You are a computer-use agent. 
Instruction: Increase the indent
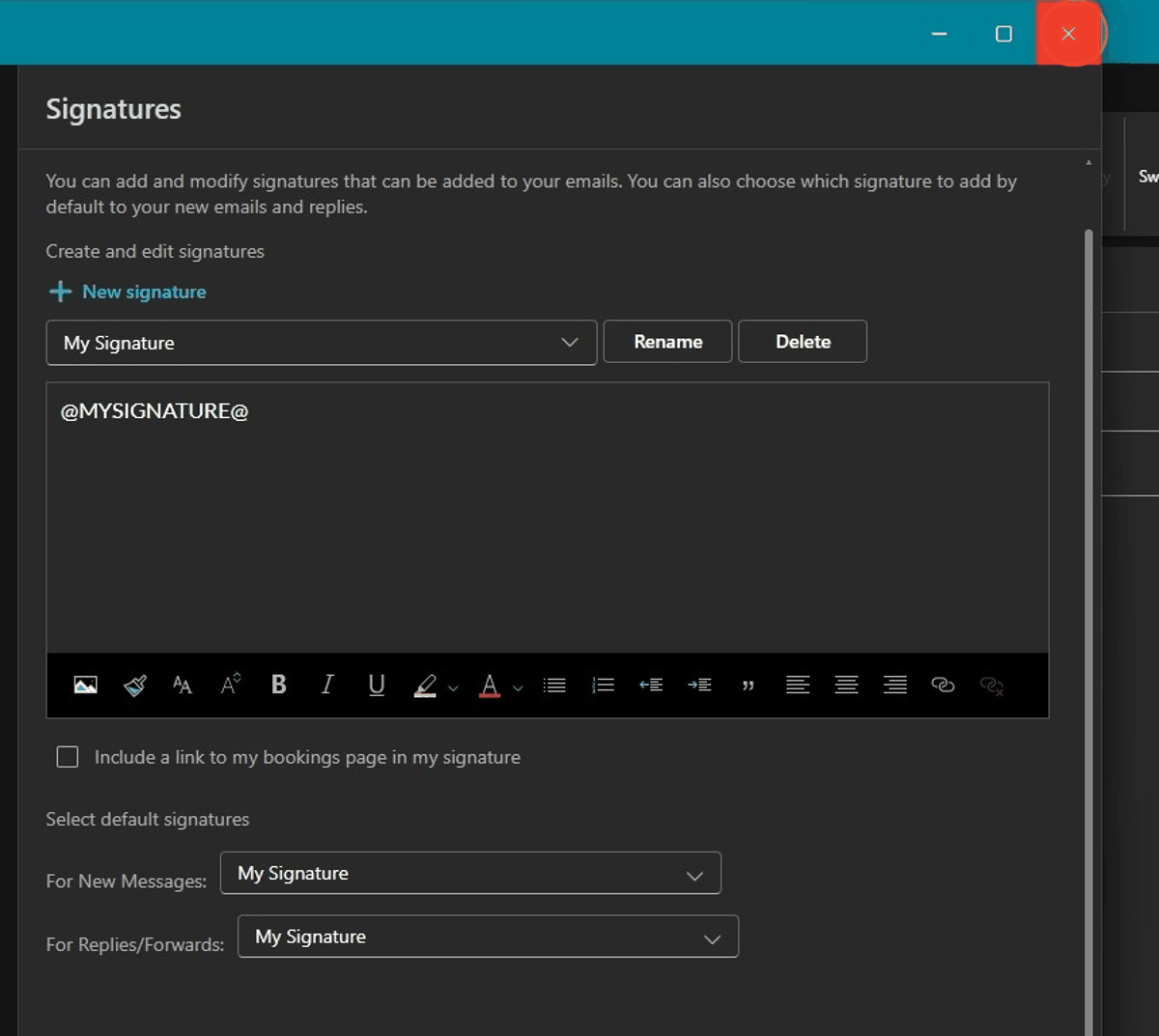pyautogui.click(x=699, y=685)
